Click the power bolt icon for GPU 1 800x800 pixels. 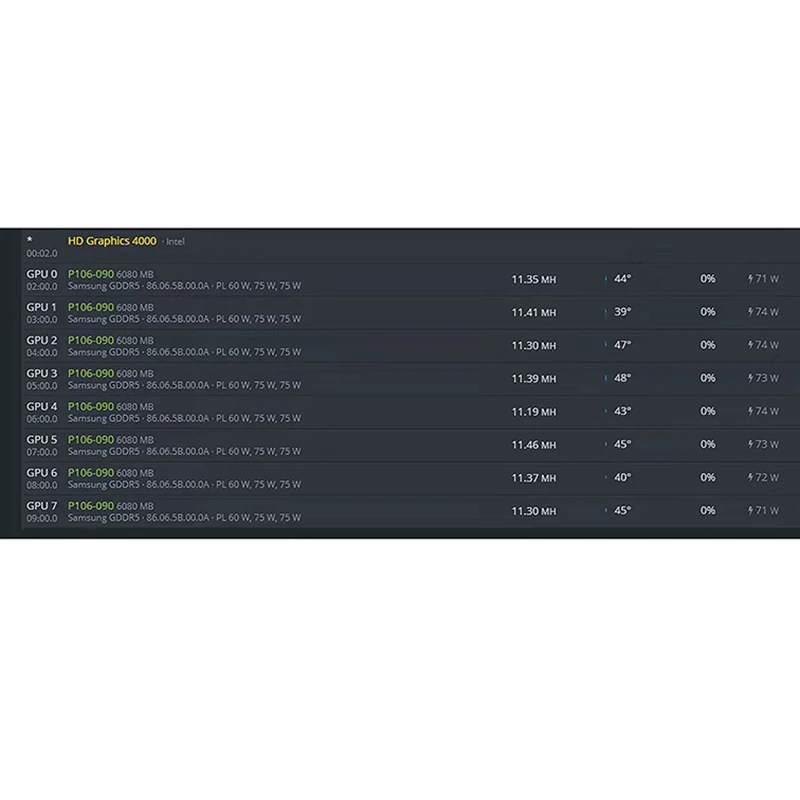(x=751, y=312)
